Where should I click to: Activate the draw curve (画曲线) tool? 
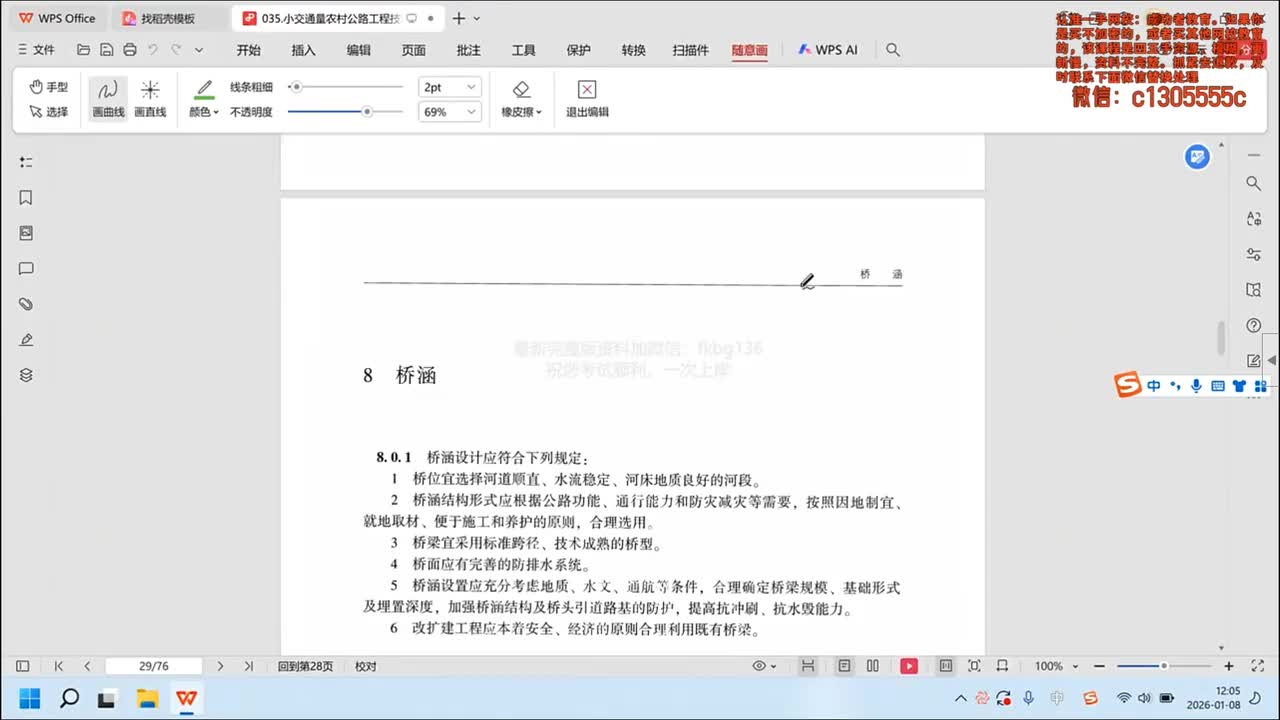(x=108, y=99)
